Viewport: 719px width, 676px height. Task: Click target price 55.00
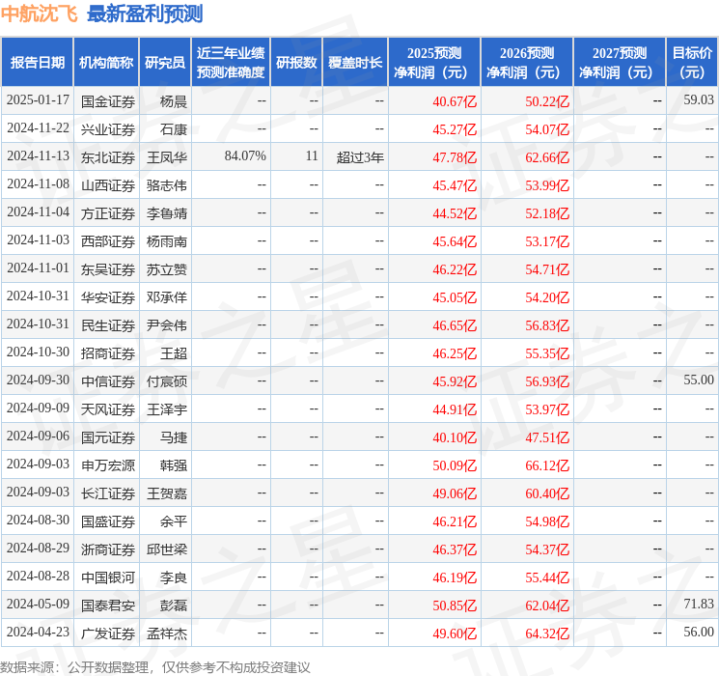[x=698, y=380]
